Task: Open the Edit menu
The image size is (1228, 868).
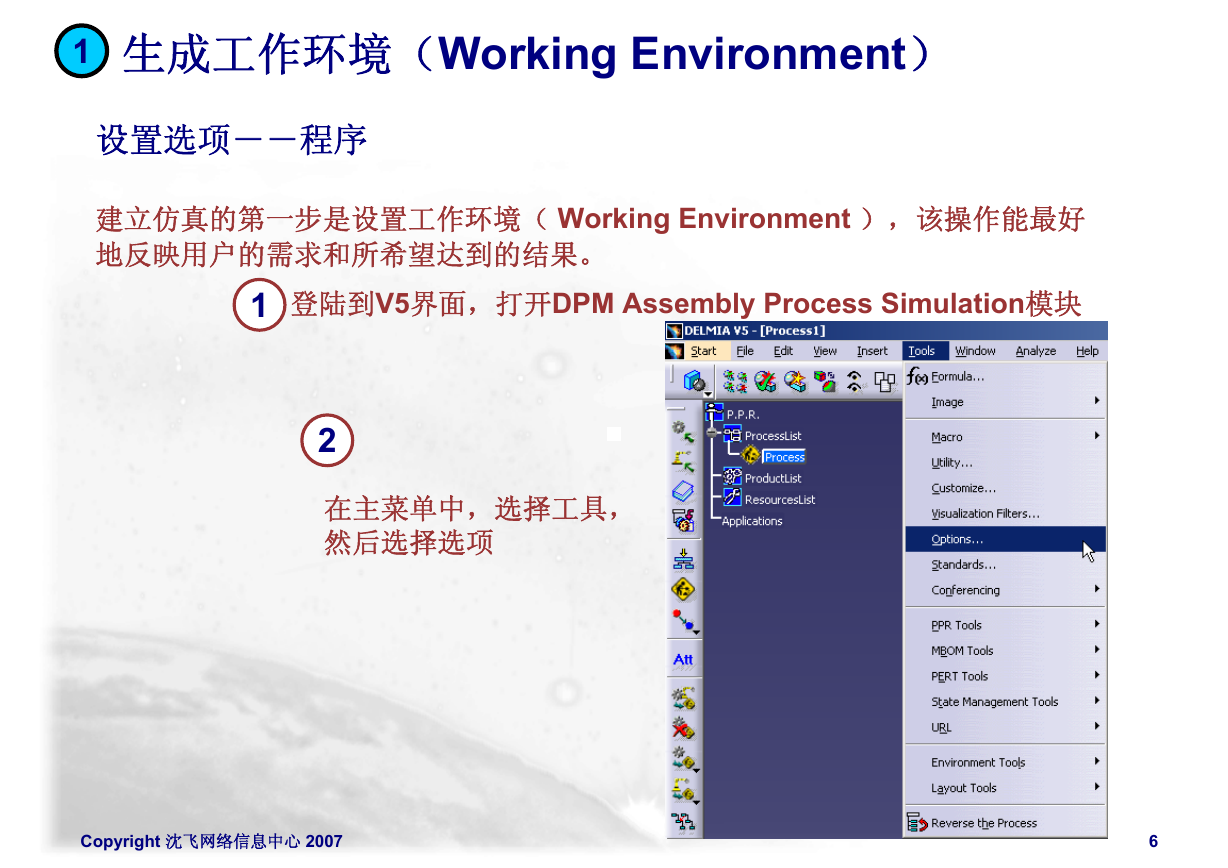Action: click(x=783, y=351)
